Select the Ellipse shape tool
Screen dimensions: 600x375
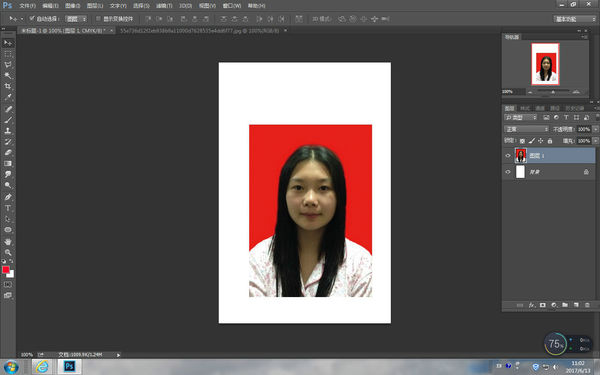[x=8, y=230]
